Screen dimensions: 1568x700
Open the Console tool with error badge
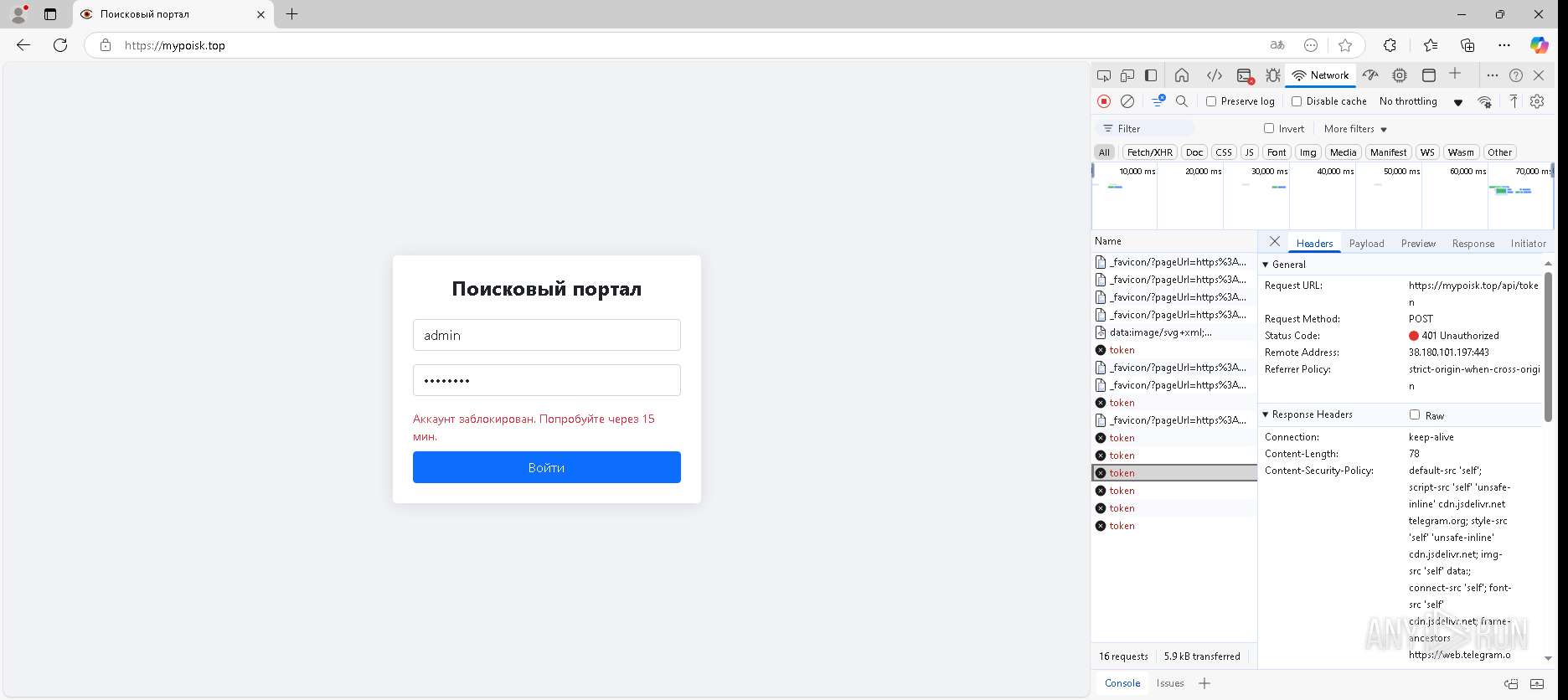pos(1245,75)
